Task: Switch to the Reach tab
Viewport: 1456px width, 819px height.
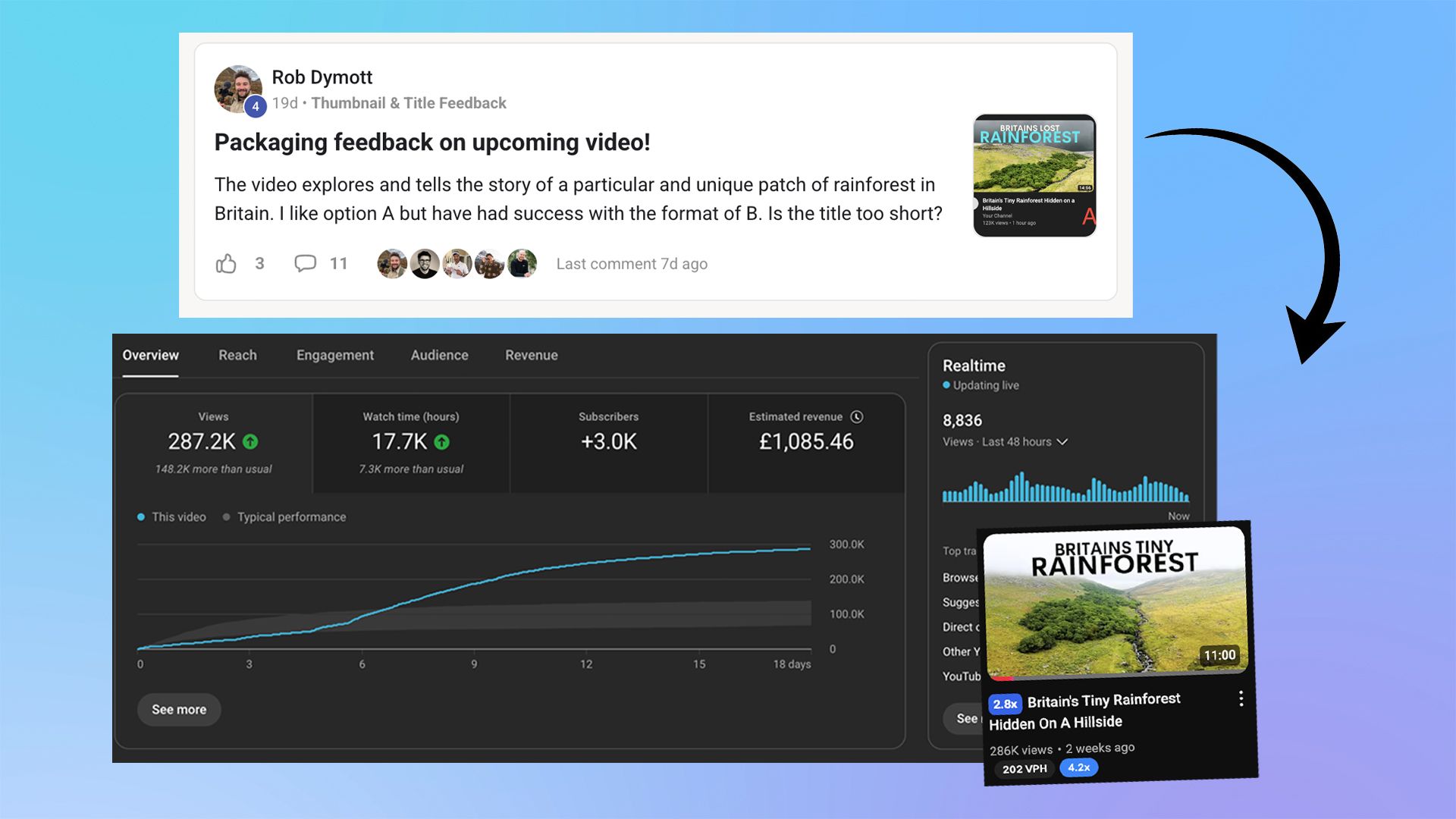Action: pyautogui.click(x=238, y=355)
